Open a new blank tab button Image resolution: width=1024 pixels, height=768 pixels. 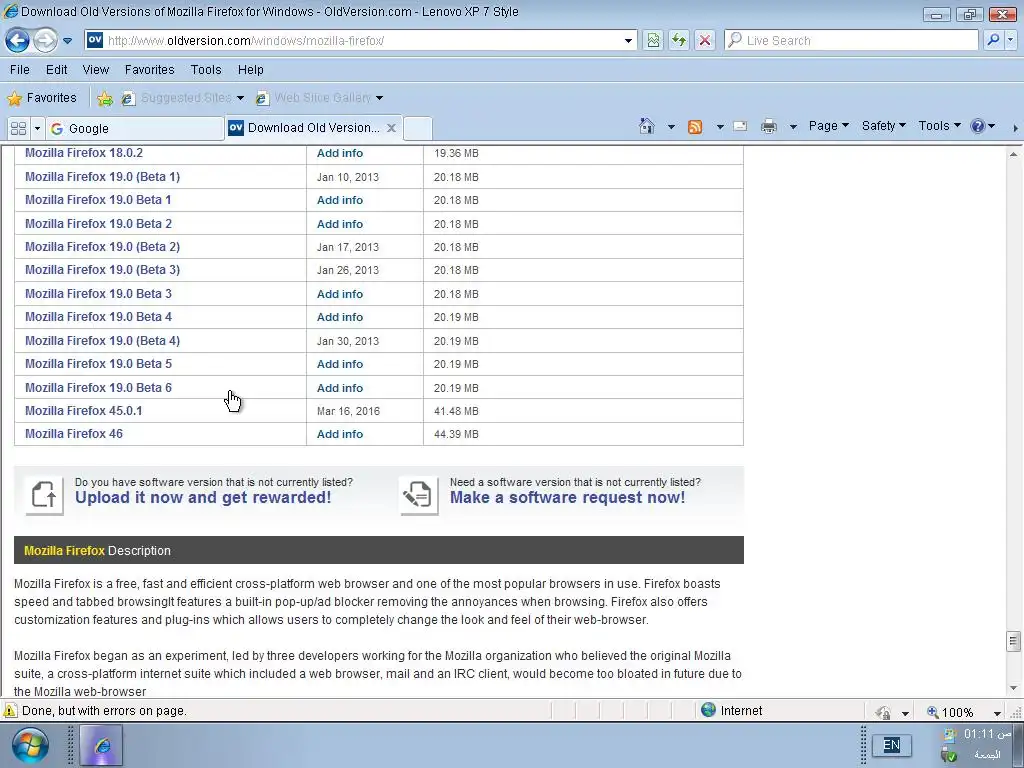tap(417, 128)
